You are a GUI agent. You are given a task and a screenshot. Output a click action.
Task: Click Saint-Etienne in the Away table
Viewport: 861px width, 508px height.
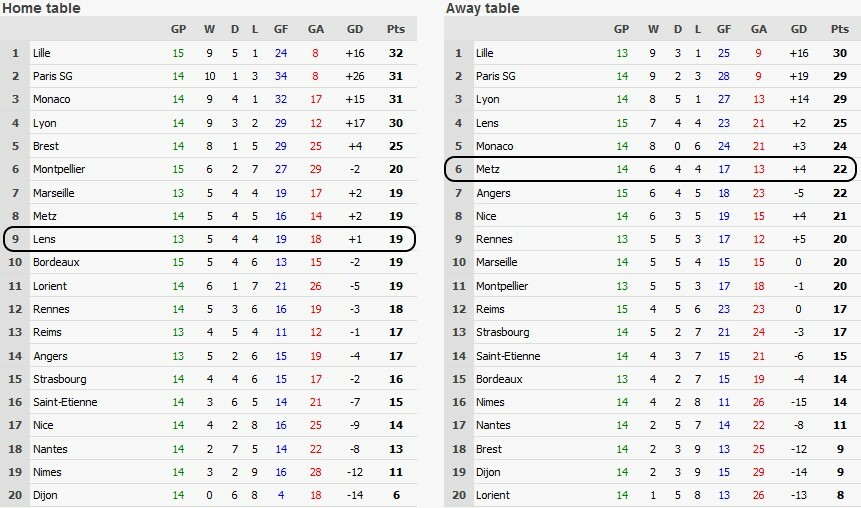click(x=508, y=355)
